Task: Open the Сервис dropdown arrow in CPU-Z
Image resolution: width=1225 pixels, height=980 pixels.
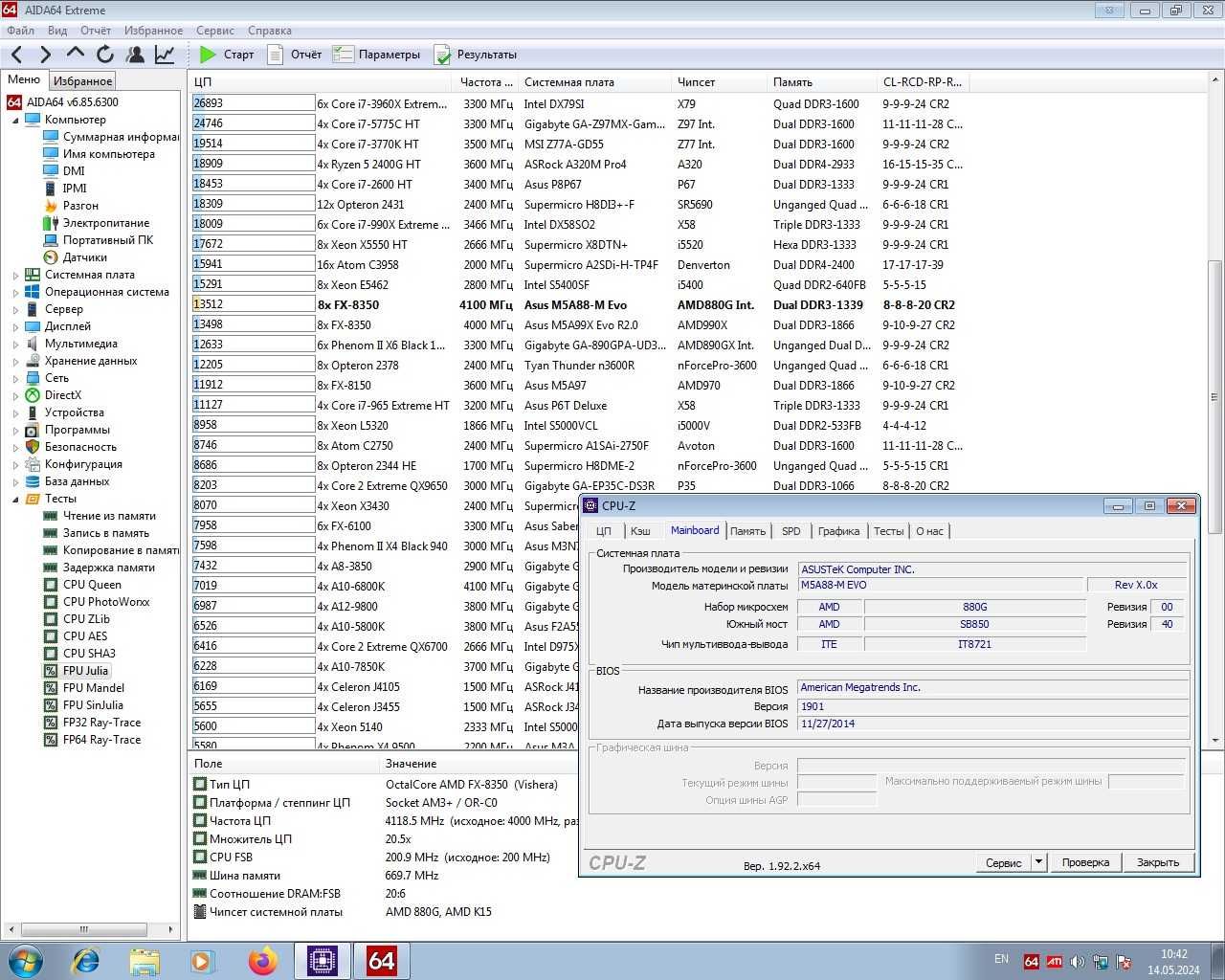Action: tap(1038, 862)
